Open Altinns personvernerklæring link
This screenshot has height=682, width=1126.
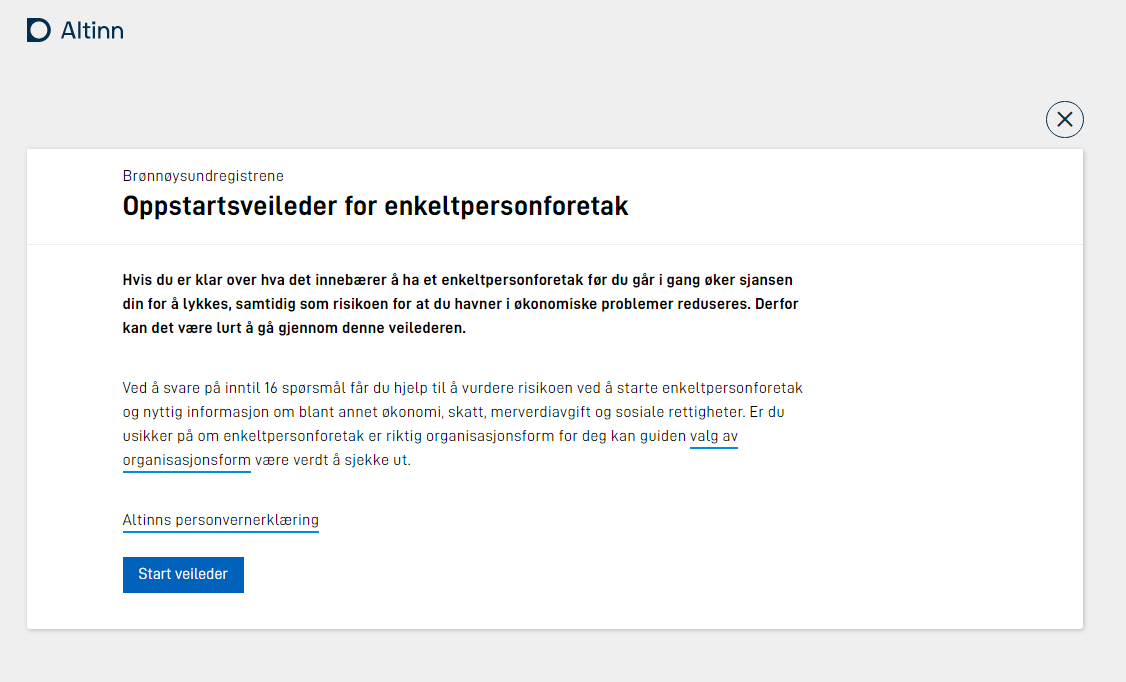220,520
